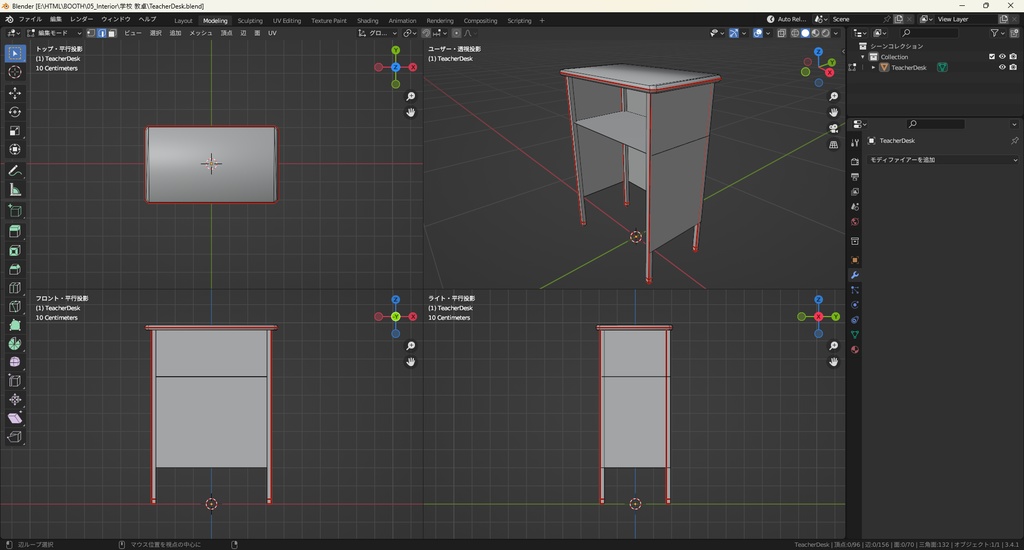Click the zoom magnifier in the top viewport
The image size is (1024, 550).
[x=410, y=97]
